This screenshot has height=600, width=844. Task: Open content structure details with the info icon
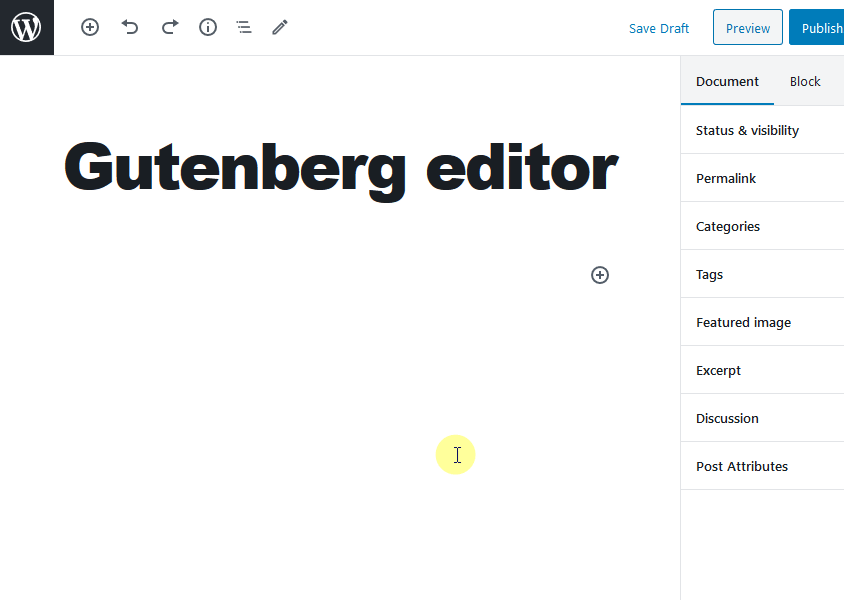(x=207, y=27)
